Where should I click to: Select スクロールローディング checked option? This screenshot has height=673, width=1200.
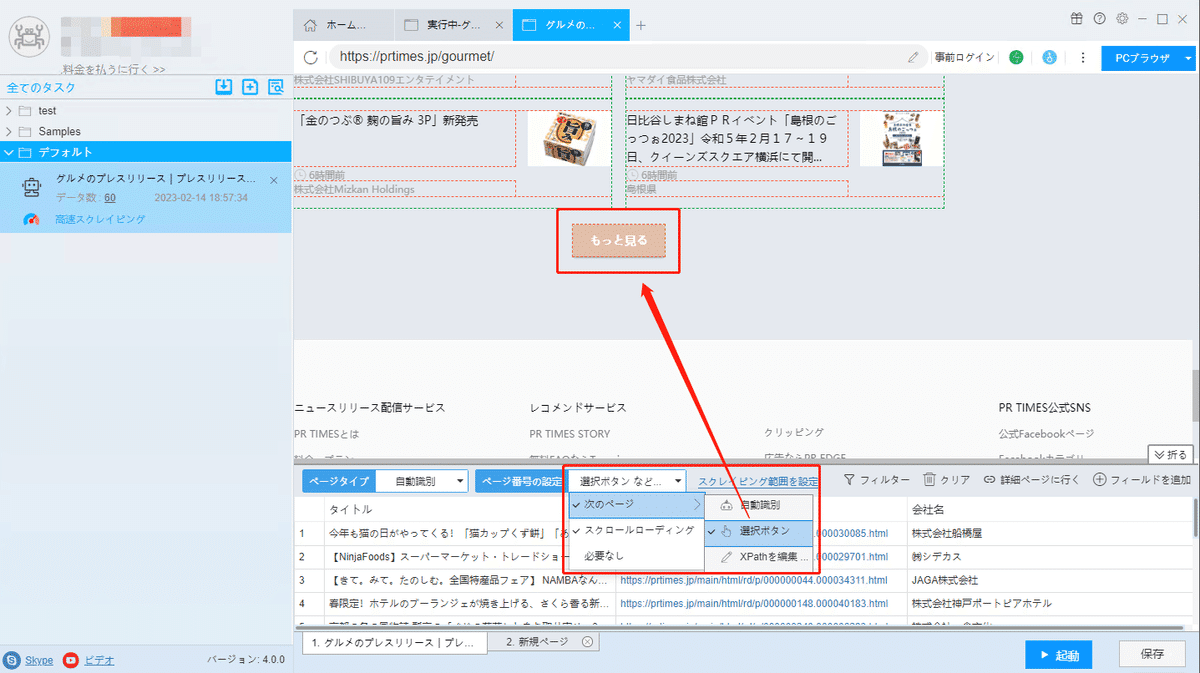click(636, 530)
